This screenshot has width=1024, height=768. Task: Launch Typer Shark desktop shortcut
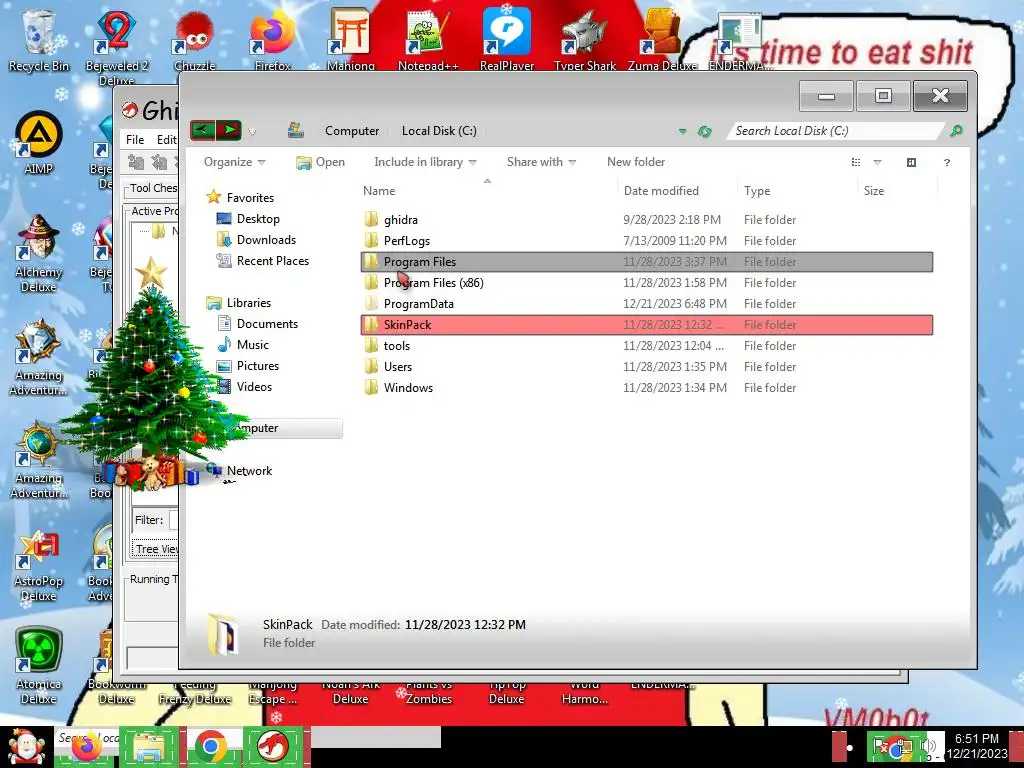[584, 39]
